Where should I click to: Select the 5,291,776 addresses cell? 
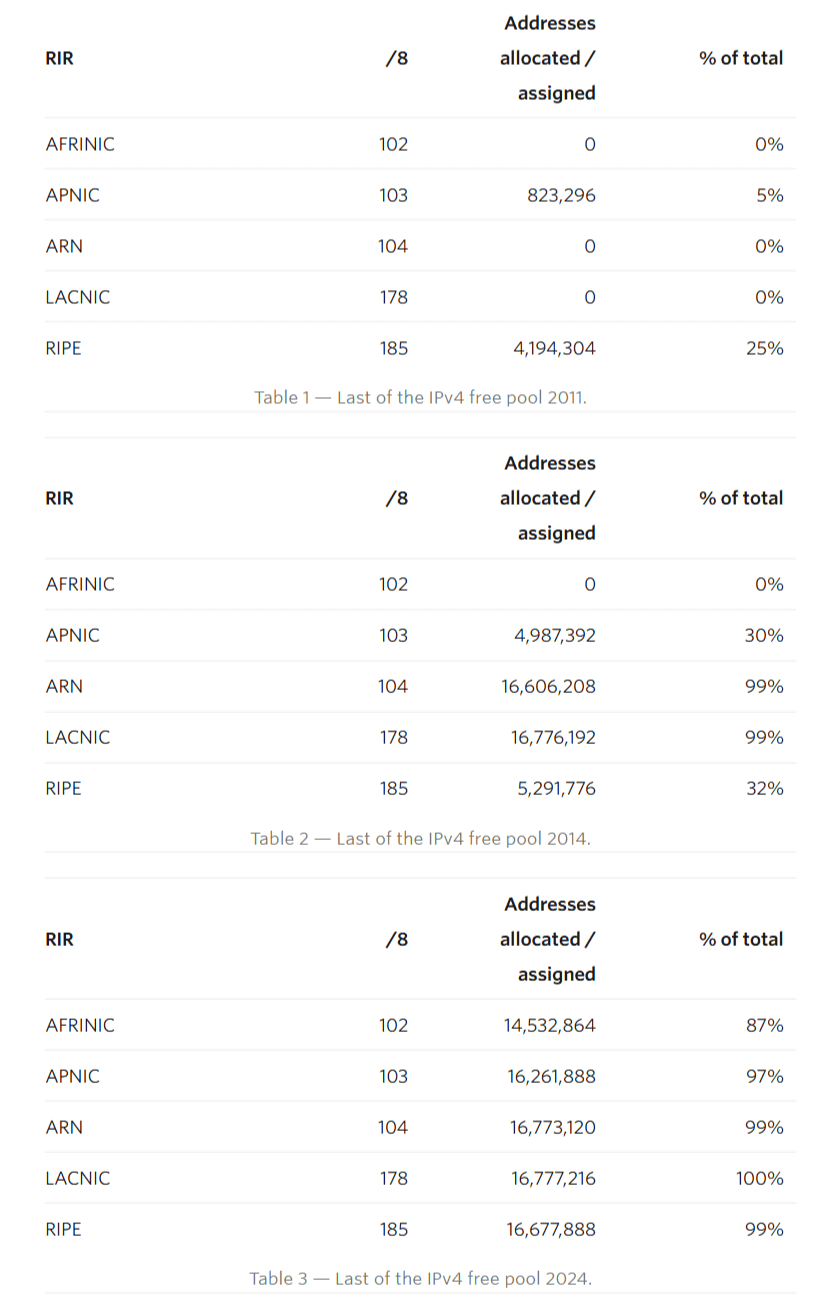click(x=554, y=788)
